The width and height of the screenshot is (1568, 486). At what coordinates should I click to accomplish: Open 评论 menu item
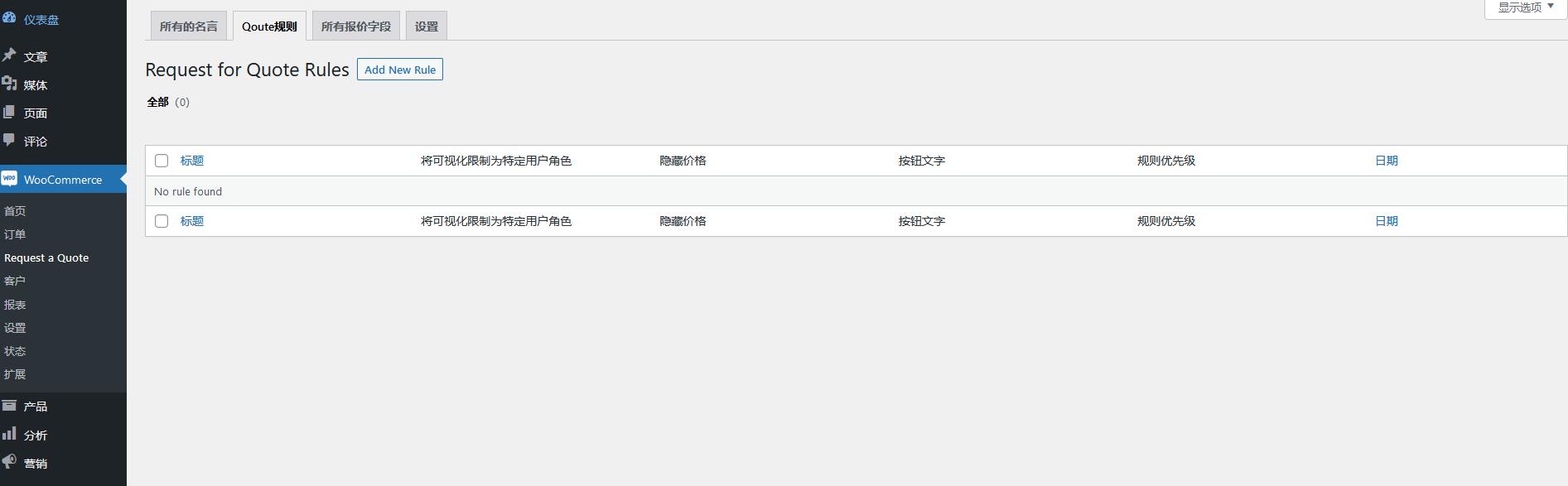tap(36, 142)
